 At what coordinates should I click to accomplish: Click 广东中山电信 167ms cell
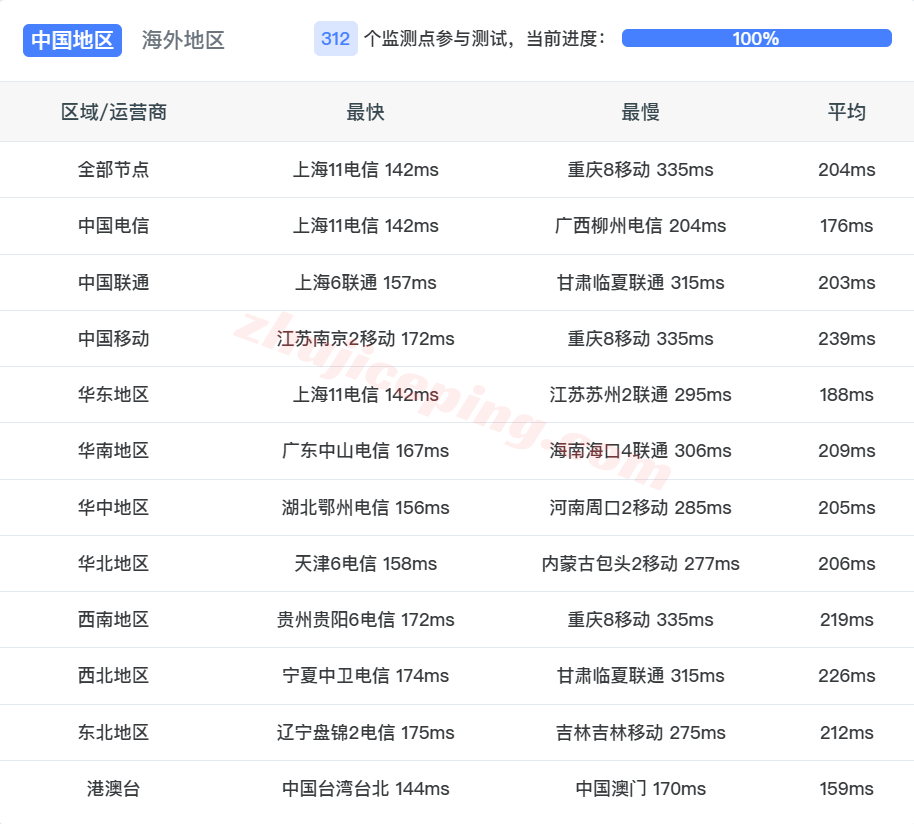365,450
